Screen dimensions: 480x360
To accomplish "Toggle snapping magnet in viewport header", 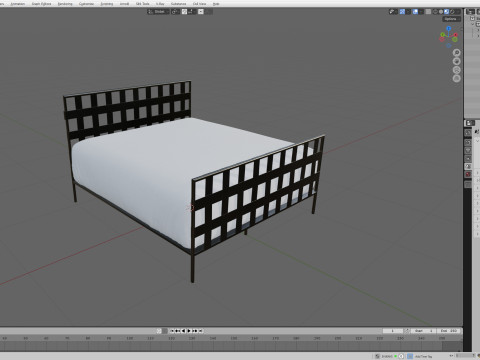I will coord(184,12).
